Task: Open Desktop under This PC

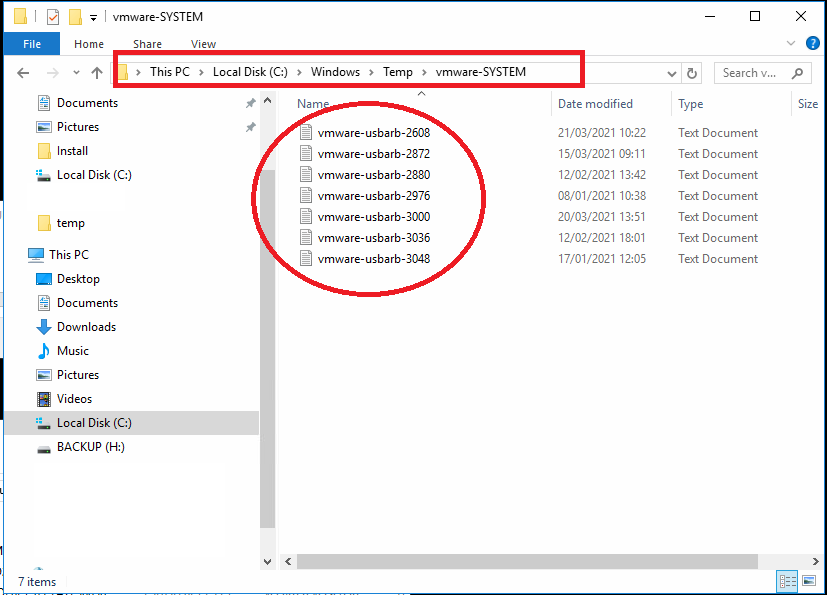Action: 78,279
